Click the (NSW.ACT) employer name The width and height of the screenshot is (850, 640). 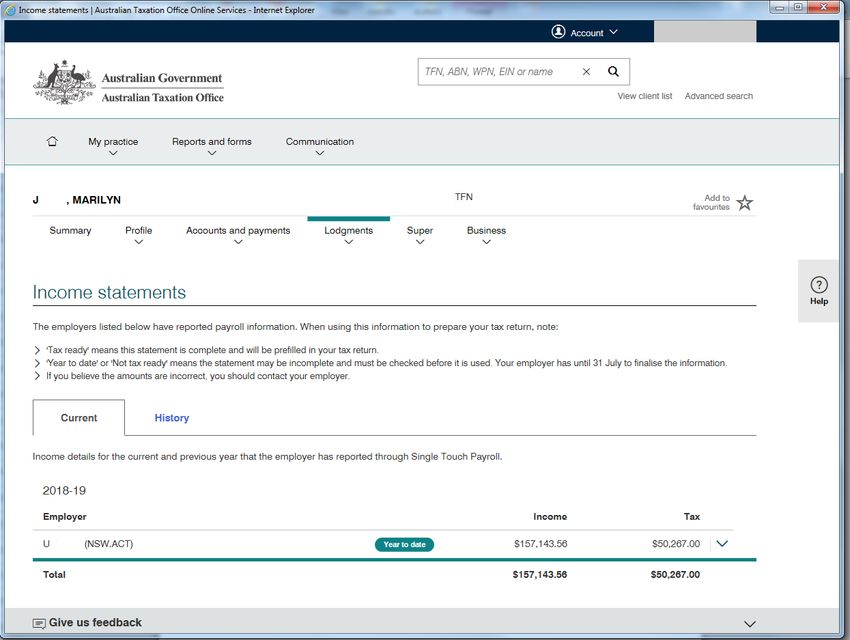coord(108,544)
